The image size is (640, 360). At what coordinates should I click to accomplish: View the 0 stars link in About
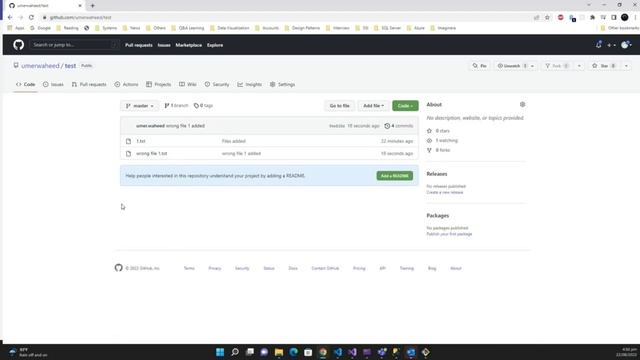pyautogui.click(x=438, y=131)
